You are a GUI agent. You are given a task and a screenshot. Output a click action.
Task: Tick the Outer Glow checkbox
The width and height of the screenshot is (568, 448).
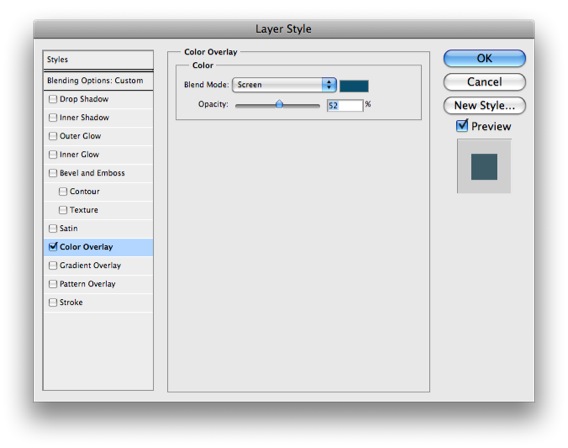coord(53,136)
